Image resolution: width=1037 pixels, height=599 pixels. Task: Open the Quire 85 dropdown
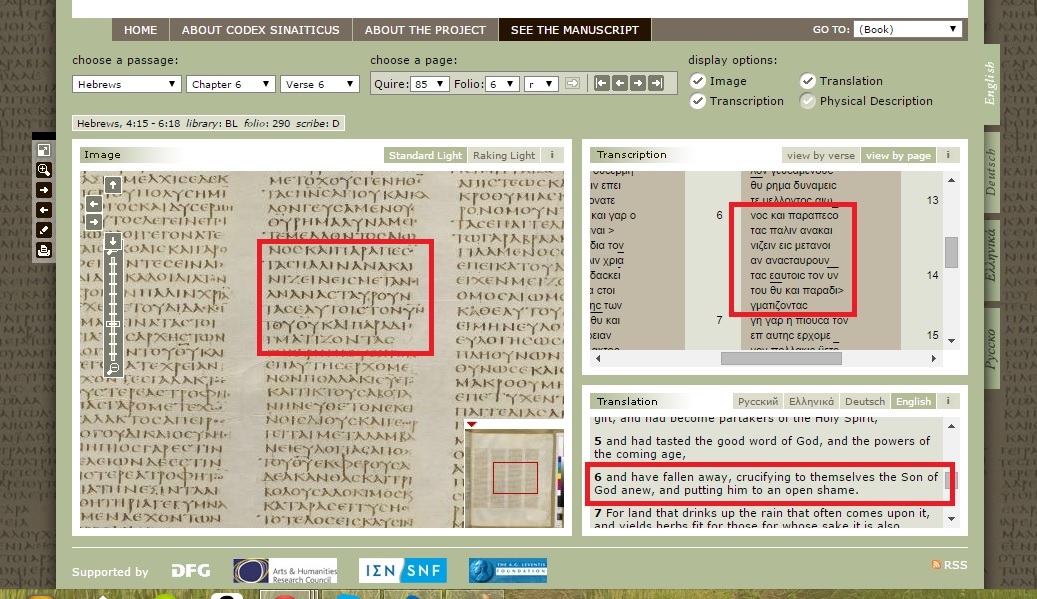430,84
